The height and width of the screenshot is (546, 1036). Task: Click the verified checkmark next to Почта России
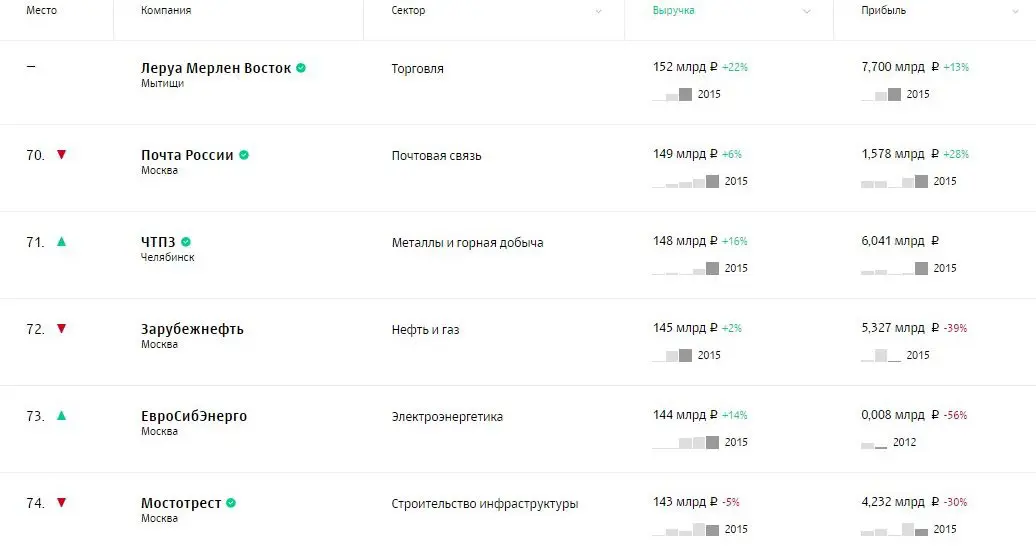coord(244,155)
